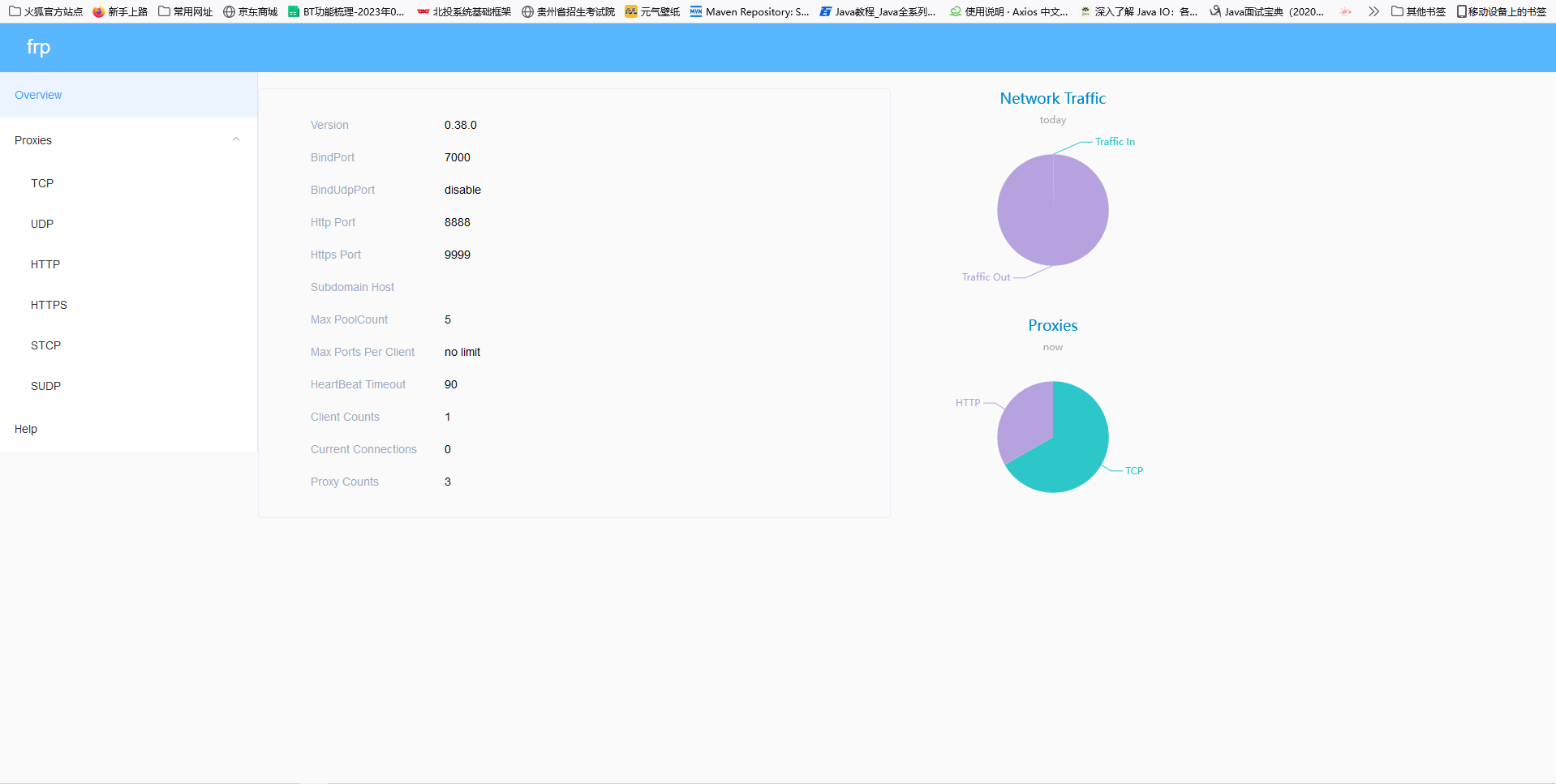Open the 新手上路 Firefox bookmark
The image size is (1556, 784).
pyautogui.click(x=120, y=11)
